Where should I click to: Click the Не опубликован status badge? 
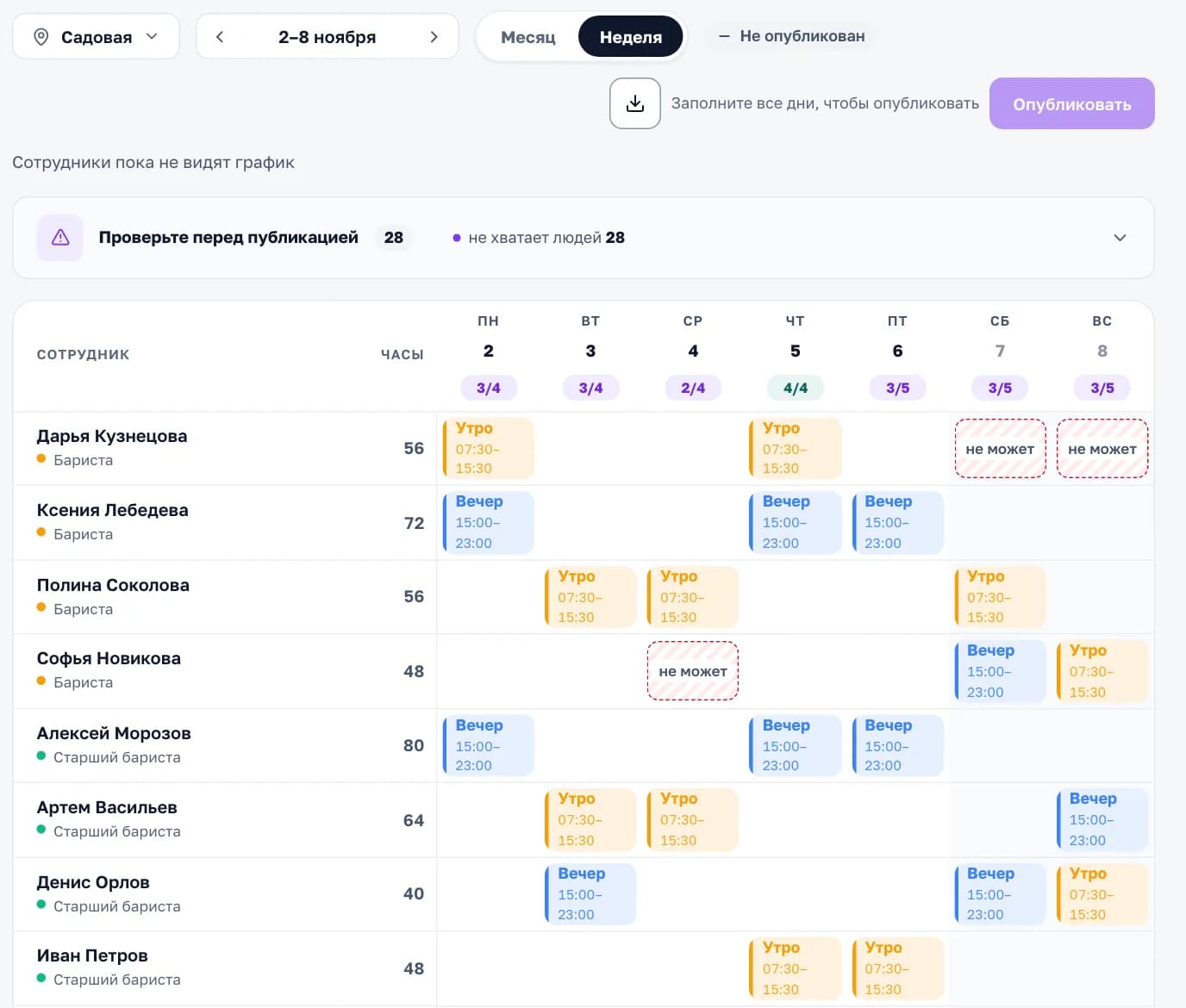click(x=792, y=36)
